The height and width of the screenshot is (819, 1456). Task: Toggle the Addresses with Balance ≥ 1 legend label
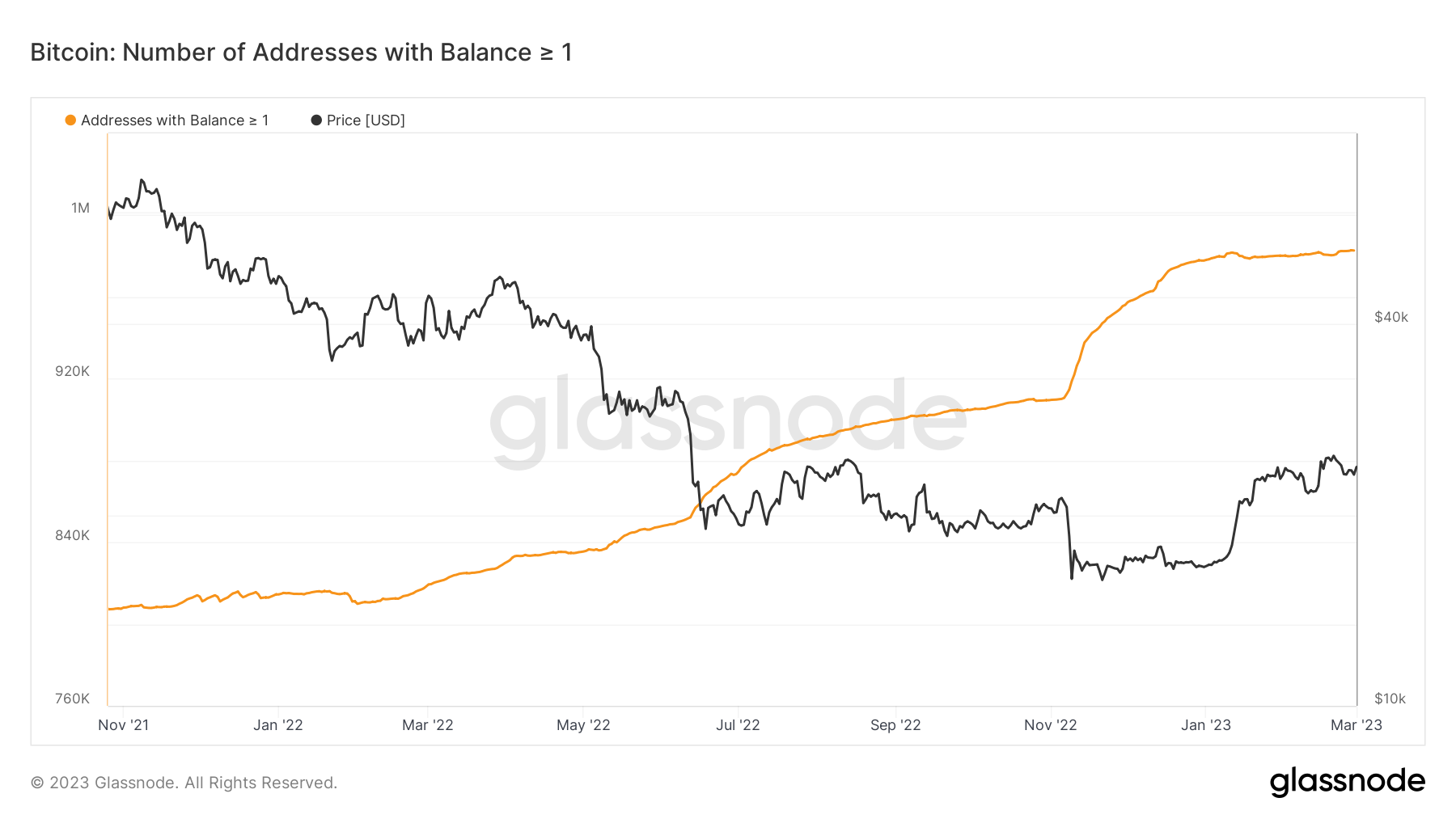(x=175, y=120)
